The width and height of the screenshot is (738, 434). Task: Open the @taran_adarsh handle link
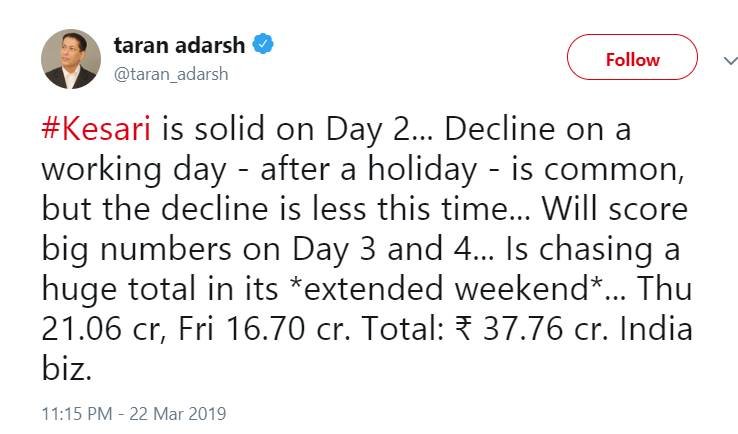click(171, 74)
